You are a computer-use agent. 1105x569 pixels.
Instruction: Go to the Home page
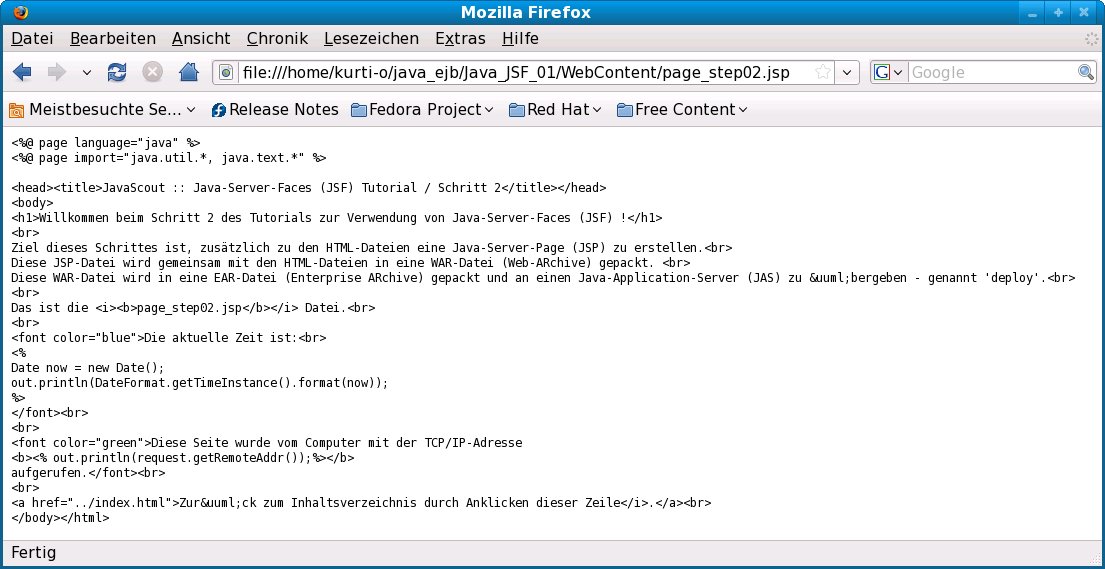[x=188, y=72]
